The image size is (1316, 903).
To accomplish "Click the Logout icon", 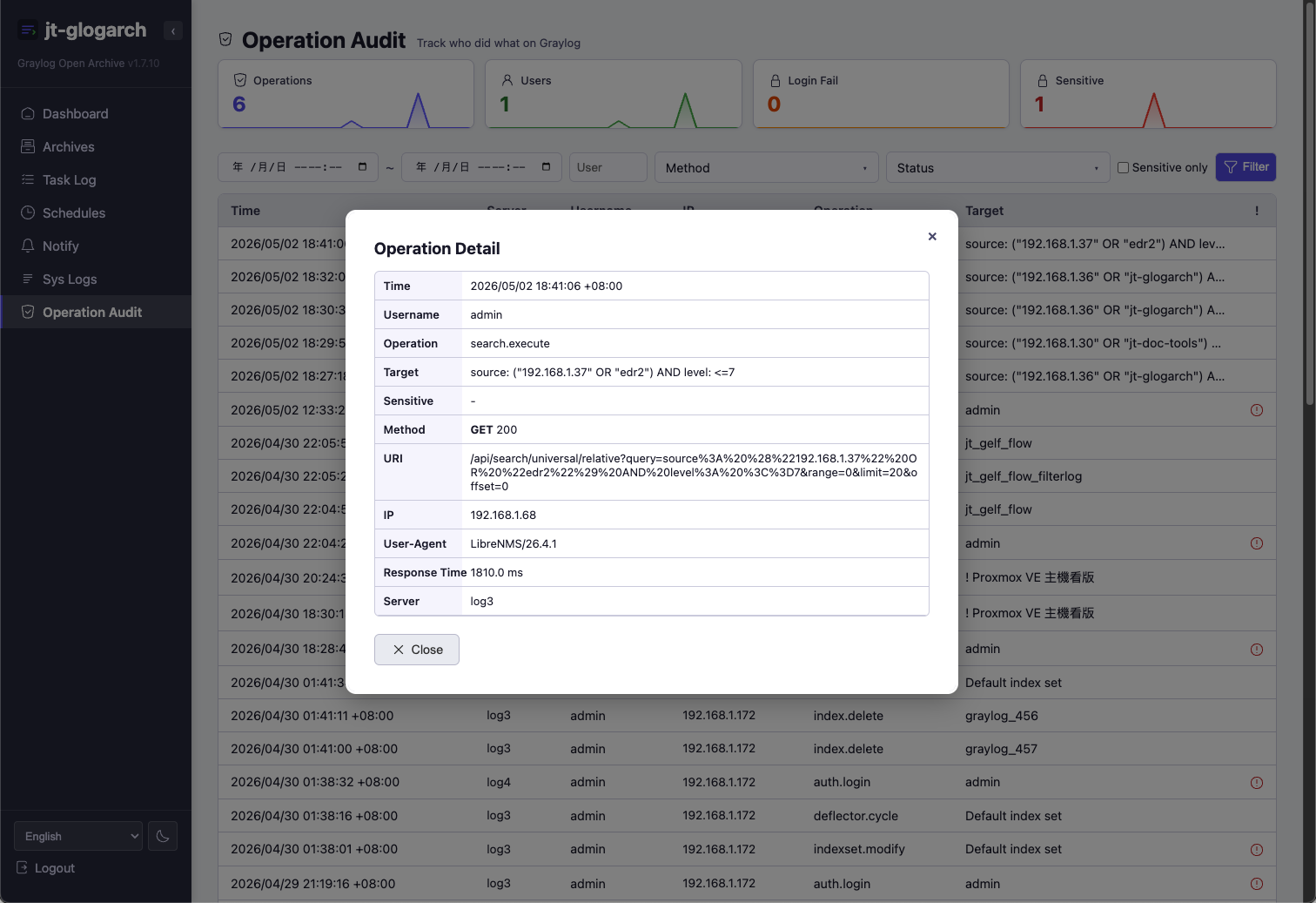I will (x=23, y=867).
